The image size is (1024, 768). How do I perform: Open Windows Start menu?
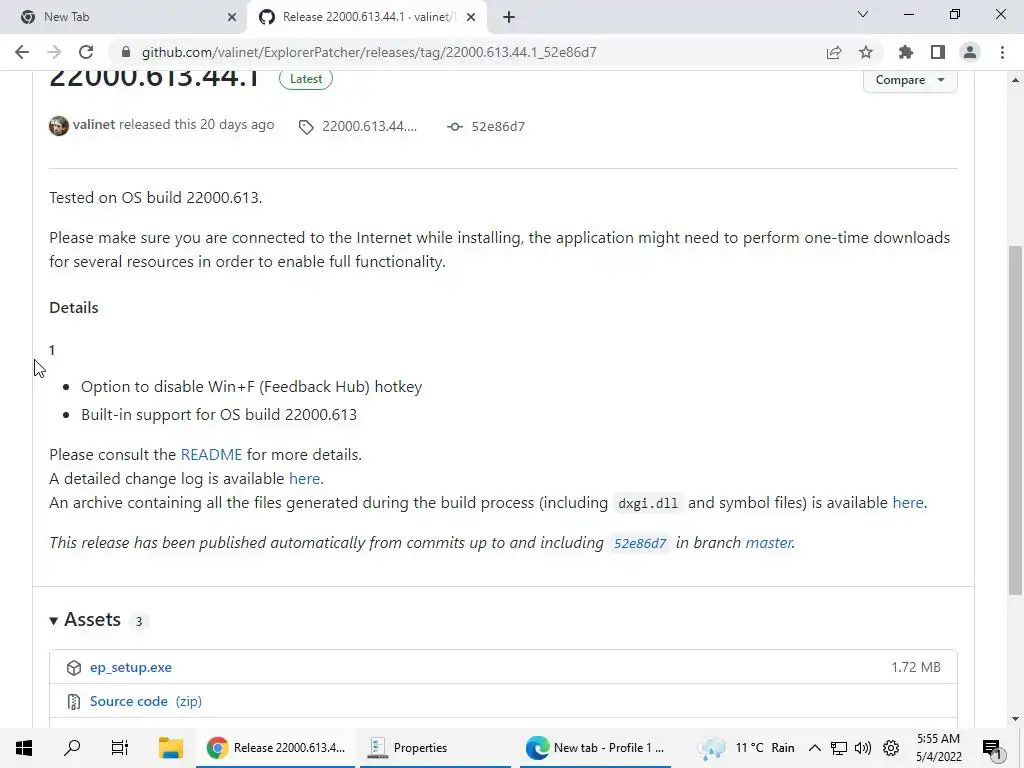(24, 748)
